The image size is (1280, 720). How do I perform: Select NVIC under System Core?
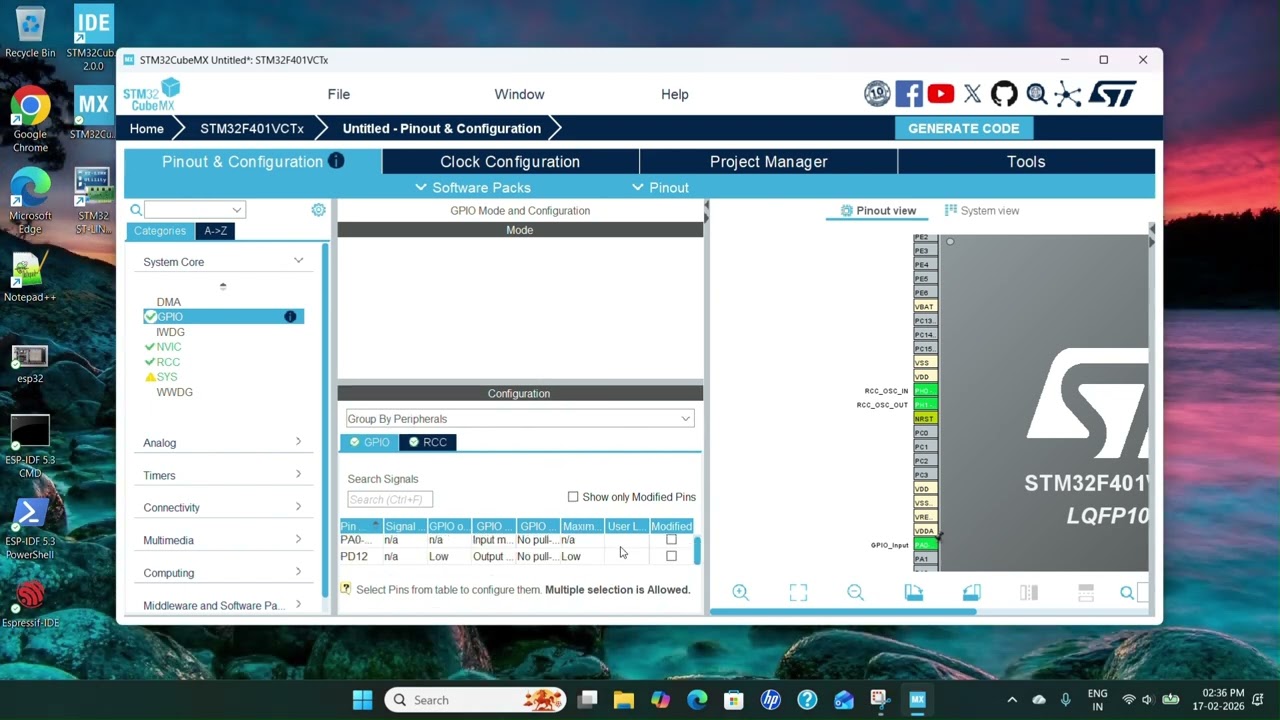pos(168,347)
